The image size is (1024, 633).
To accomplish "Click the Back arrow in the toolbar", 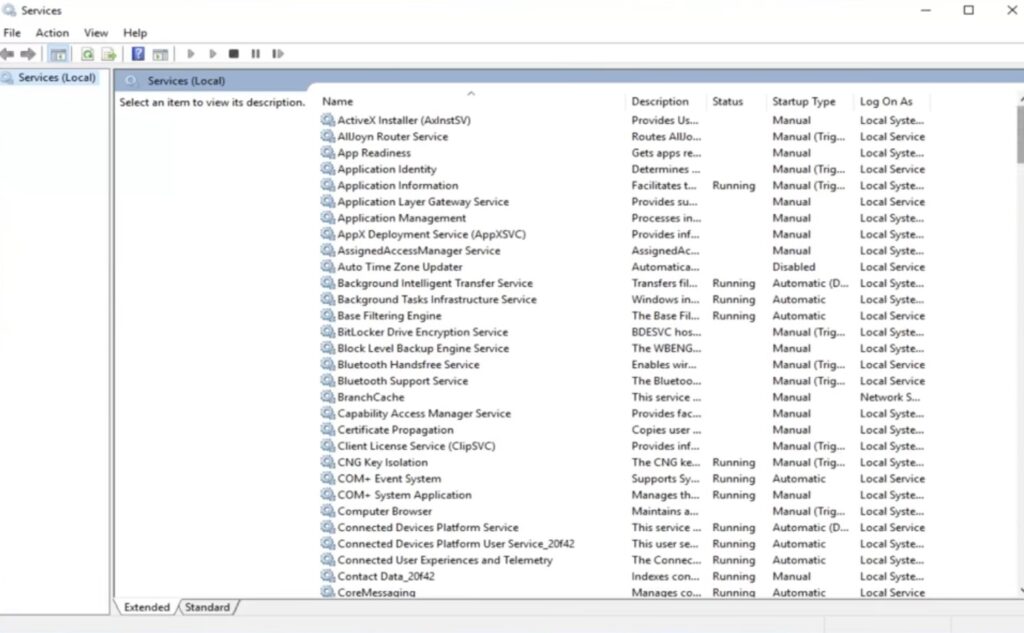I will click(x=8, y=54).
